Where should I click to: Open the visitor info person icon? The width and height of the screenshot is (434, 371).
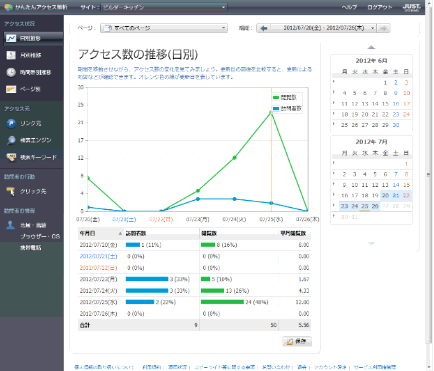11,225
